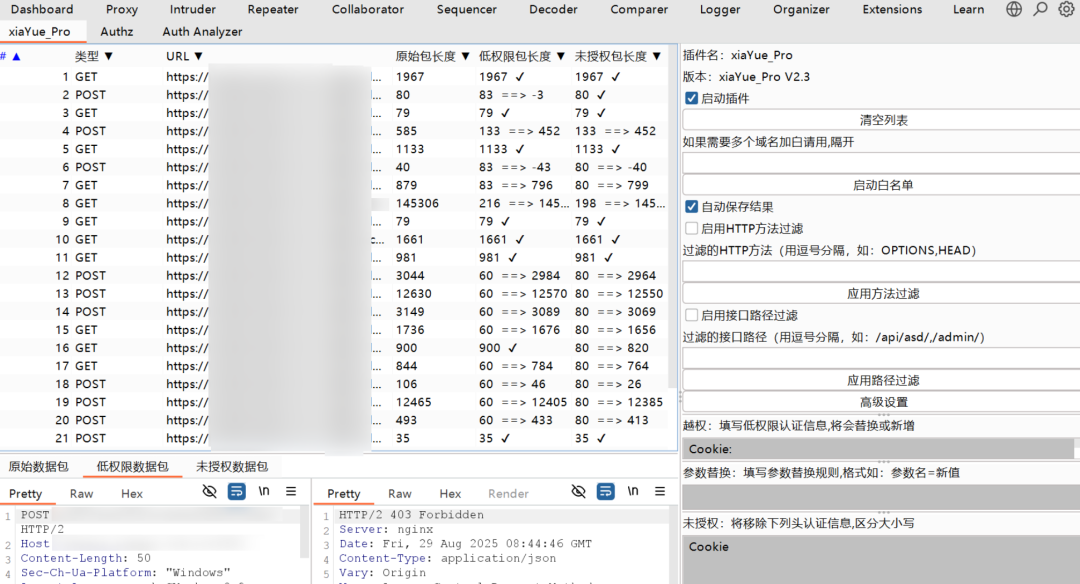Open the 未授权包长度 column sort arrow

coord(656,56)
